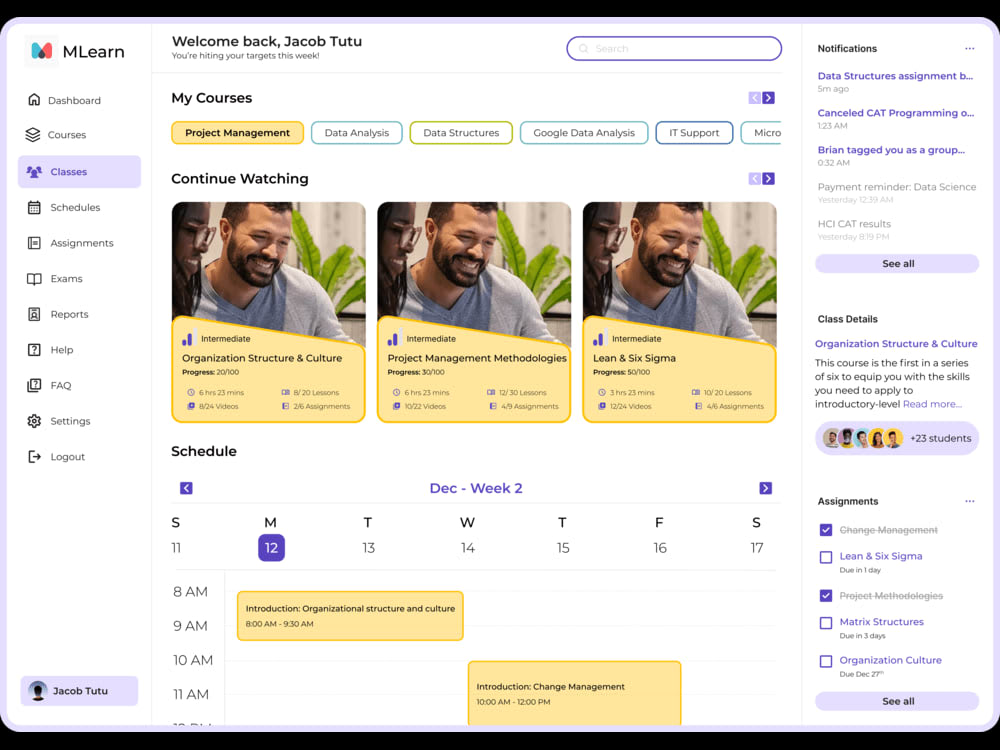Image resolution: width=1000 pixels, height=750 pixels.
Task: Click the student avatars group
Action: pos(862,438)
